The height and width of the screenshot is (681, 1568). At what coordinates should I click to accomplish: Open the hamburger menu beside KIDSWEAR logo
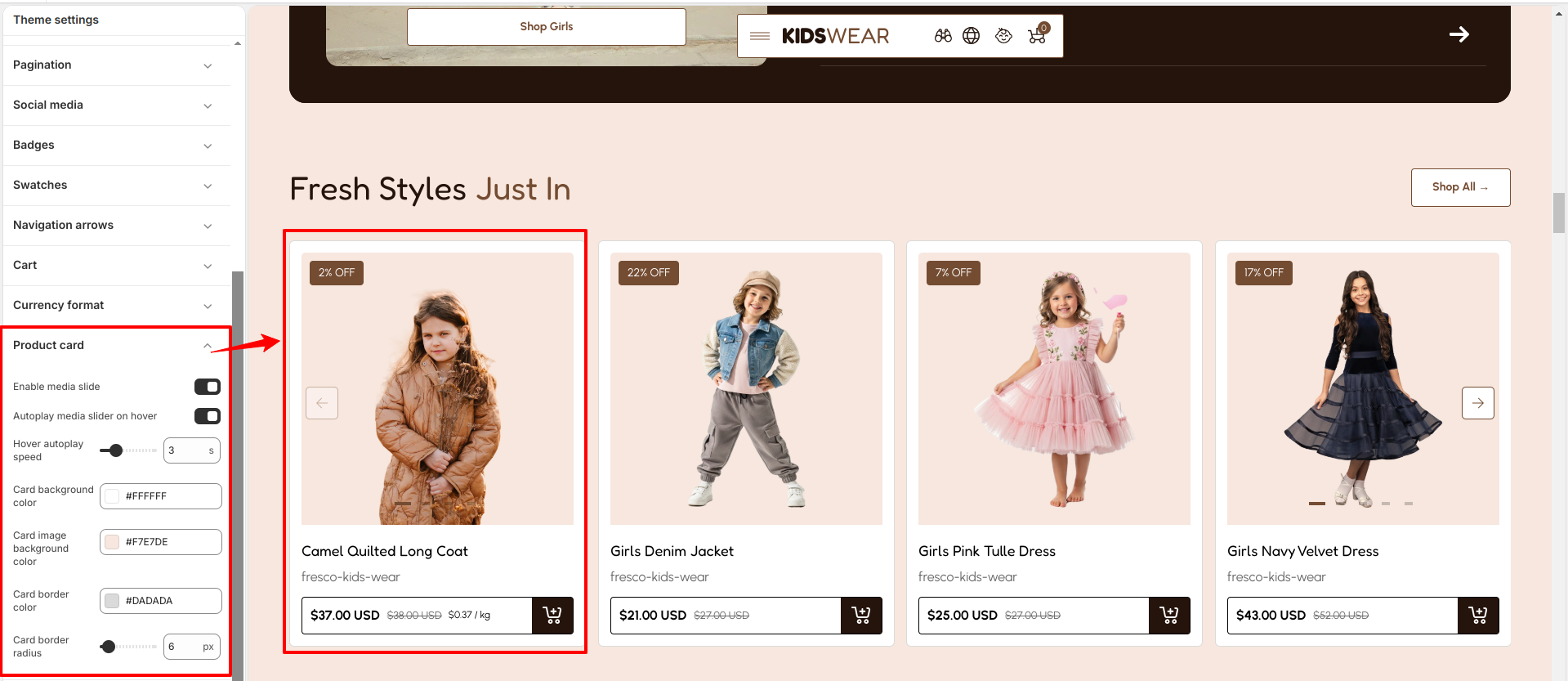(x=760, y=36)
